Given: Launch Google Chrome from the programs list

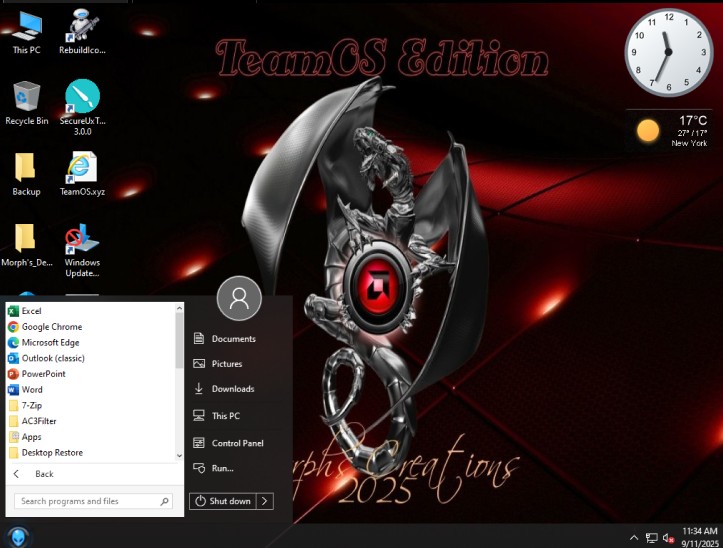Looking at the screenshot, I should pos(90,327).
